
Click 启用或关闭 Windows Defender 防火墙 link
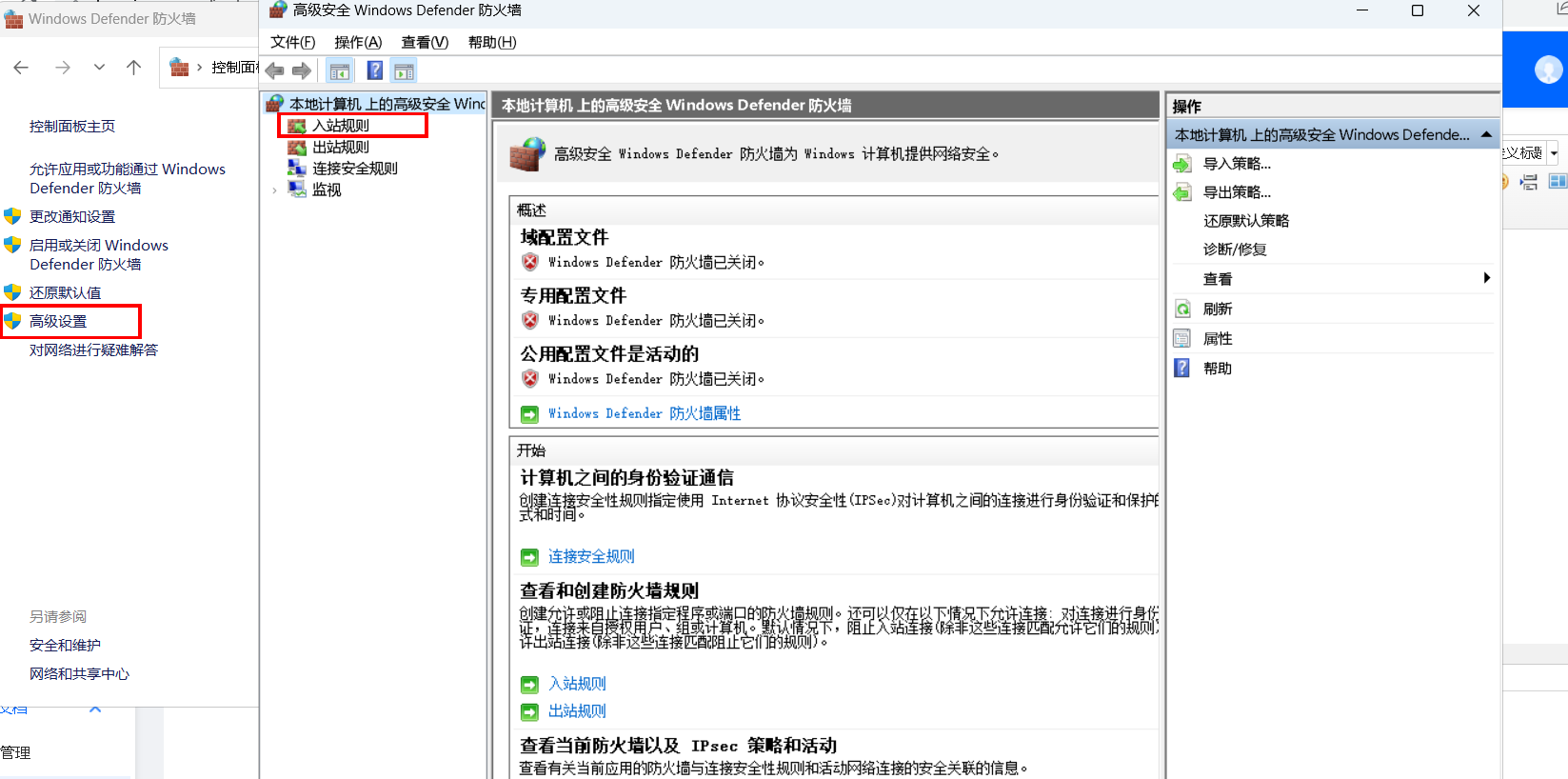tap(99, 254)
